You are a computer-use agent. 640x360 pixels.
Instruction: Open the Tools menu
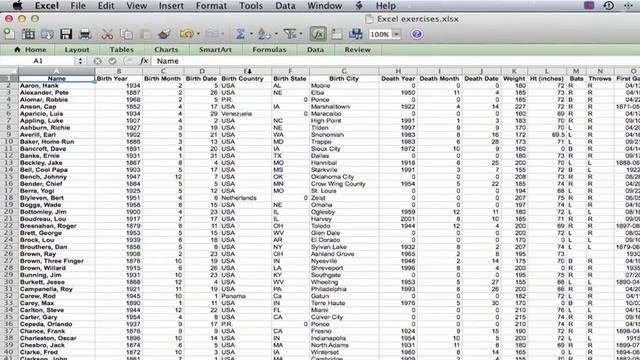tap(251, 6)
